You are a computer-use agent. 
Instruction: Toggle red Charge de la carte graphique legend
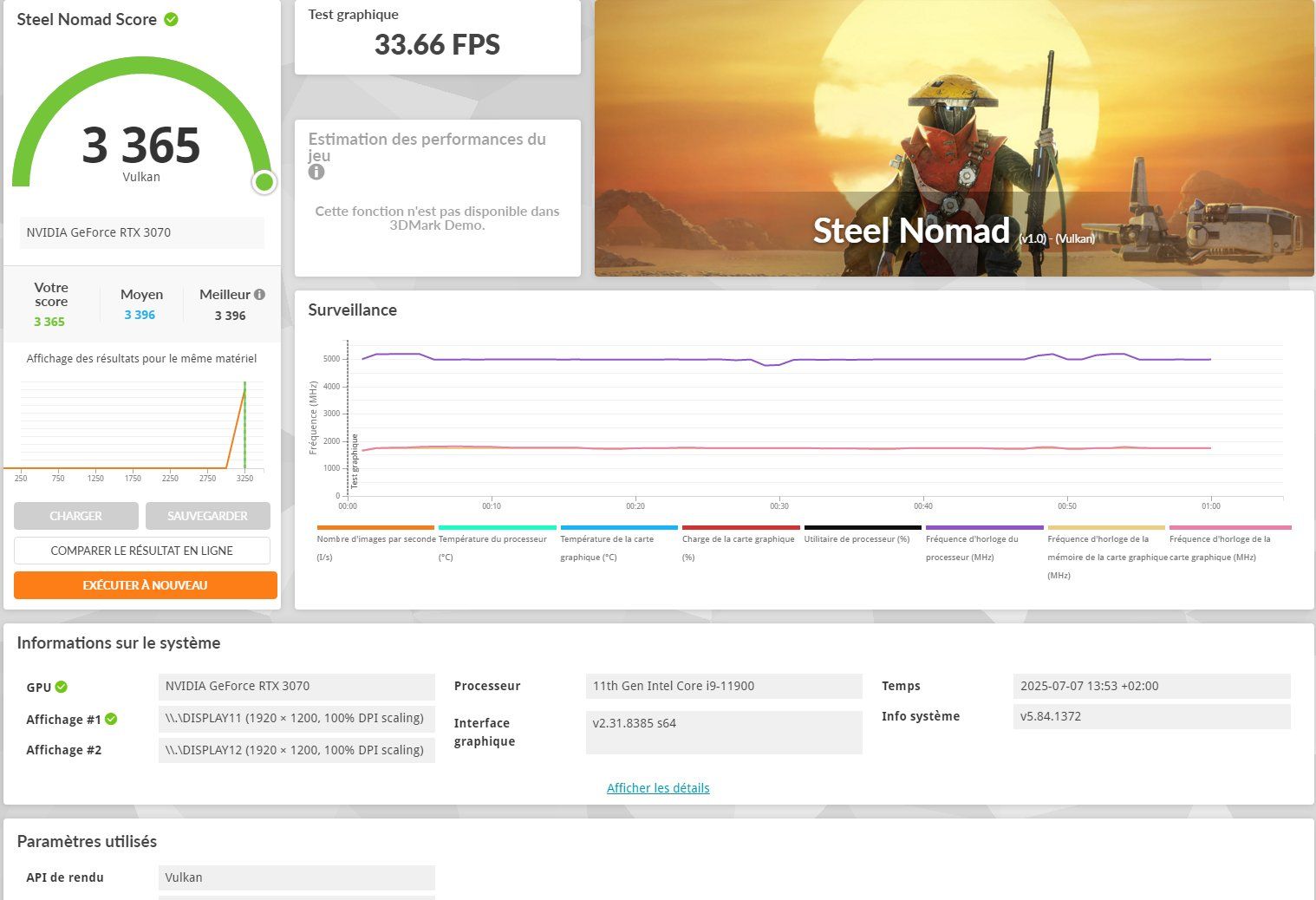point(741,527)
